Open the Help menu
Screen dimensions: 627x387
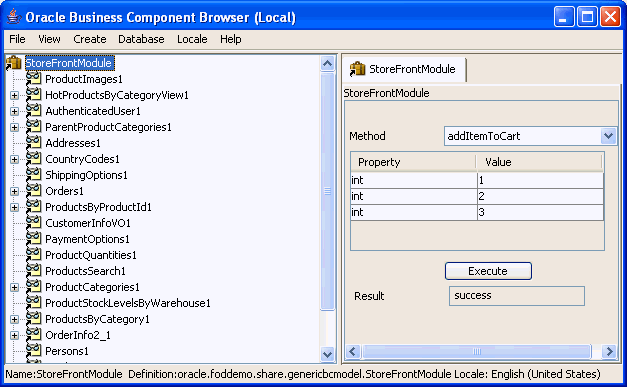231,39
